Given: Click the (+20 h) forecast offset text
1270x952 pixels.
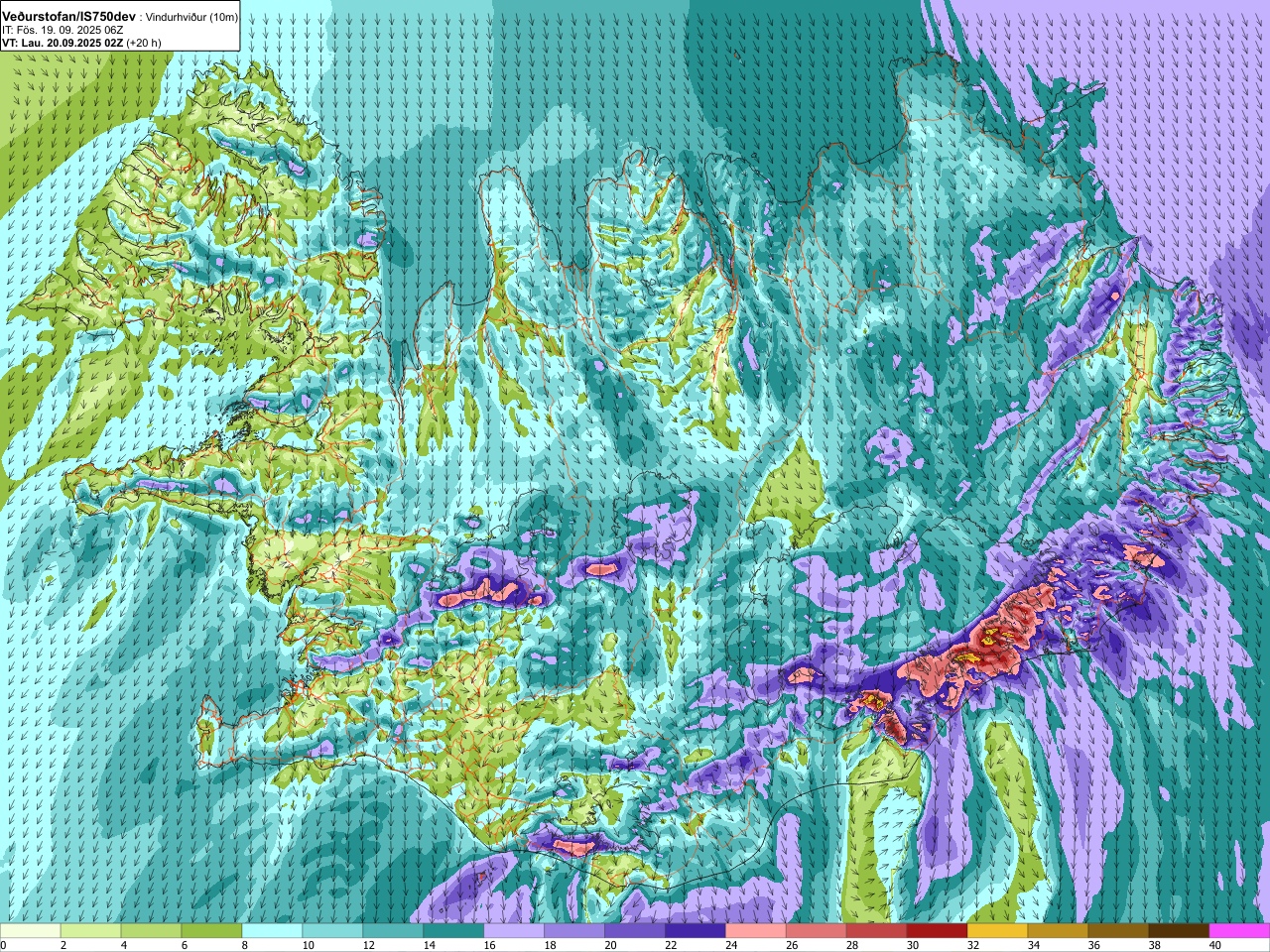Looking at the screenshot, I should click(144, 43).
